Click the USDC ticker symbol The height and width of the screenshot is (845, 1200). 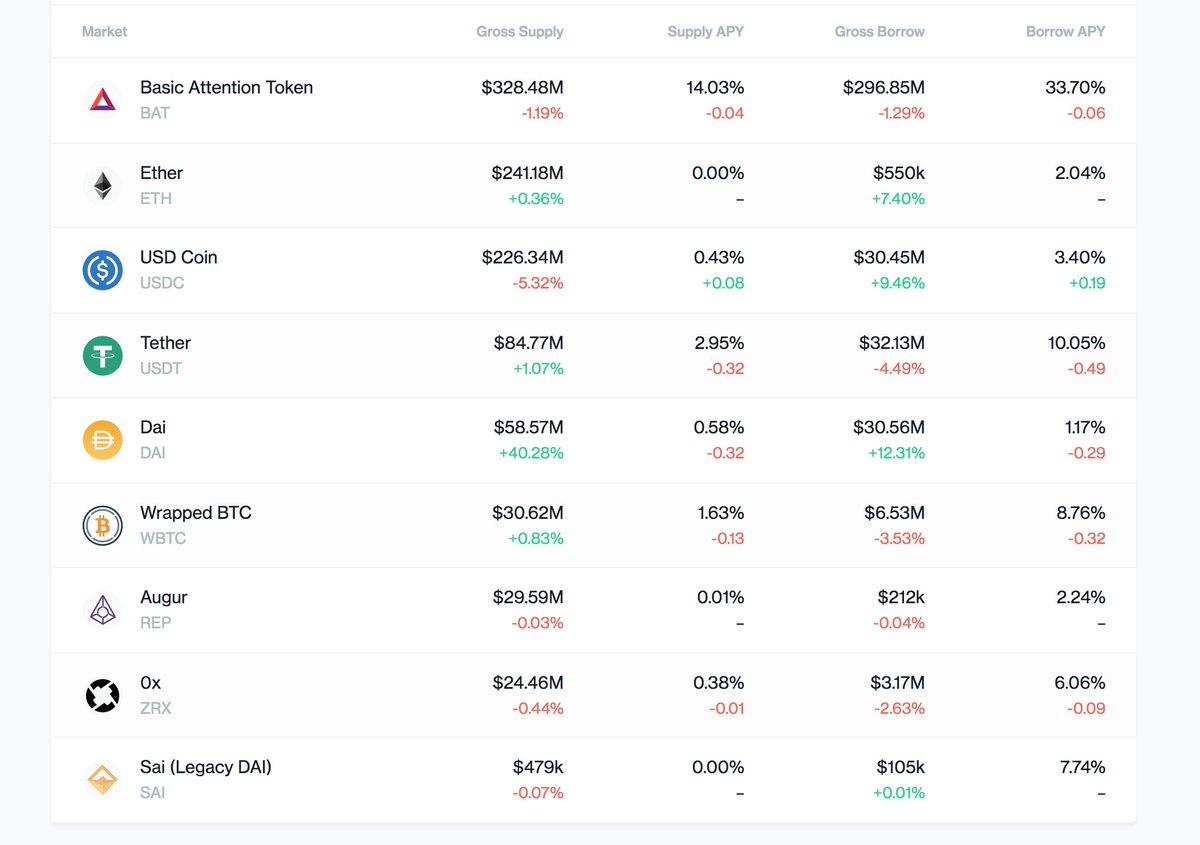coord(162,283)
